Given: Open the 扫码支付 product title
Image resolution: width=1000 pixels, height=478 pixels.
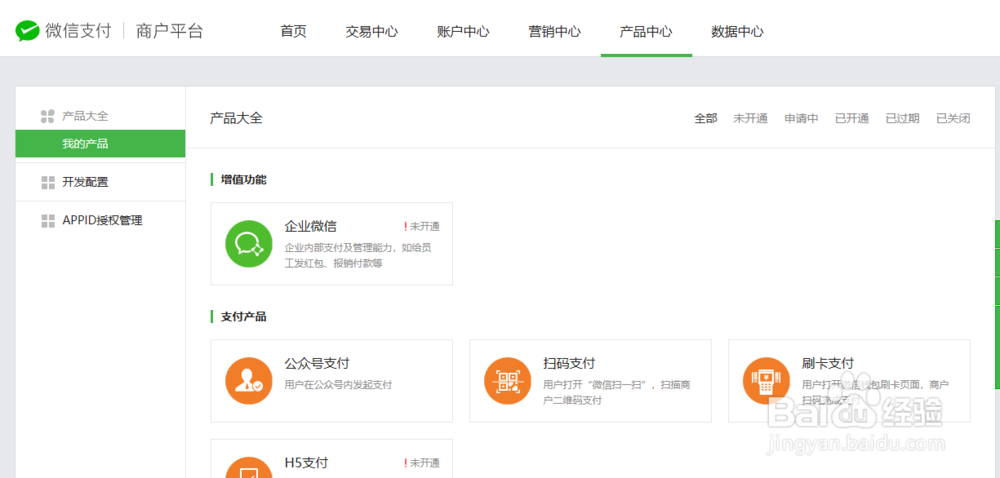Looking at the screenshot, I should pos(570,363).
